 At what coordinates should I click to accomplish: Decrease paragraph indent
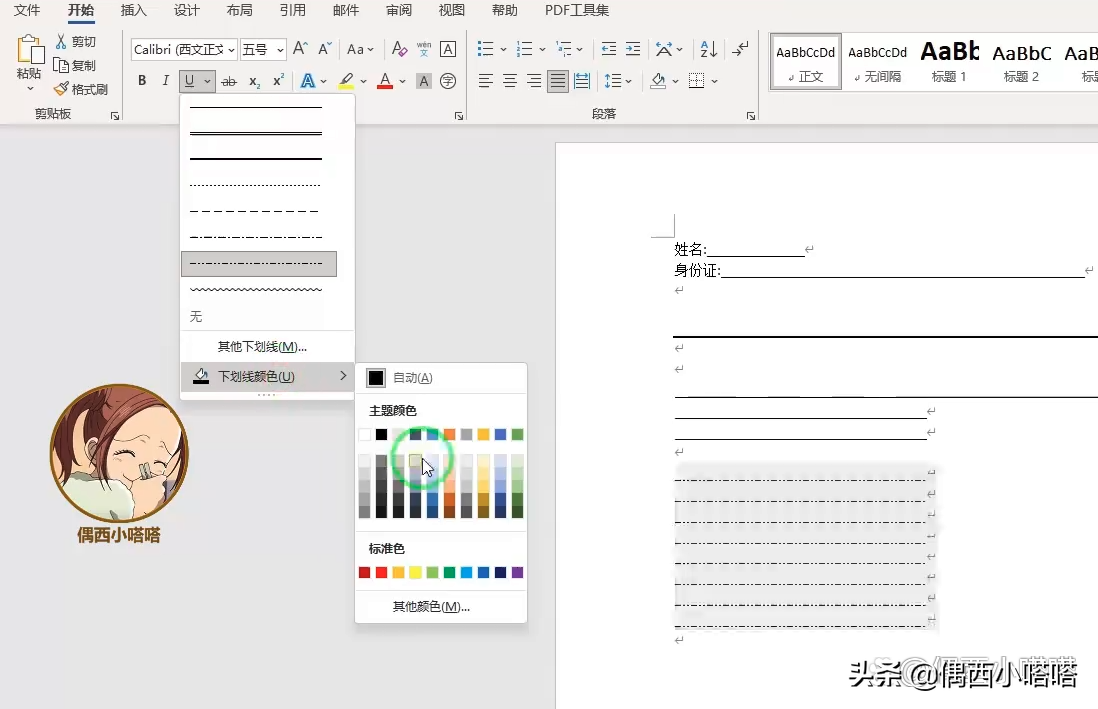pos(609,49)
